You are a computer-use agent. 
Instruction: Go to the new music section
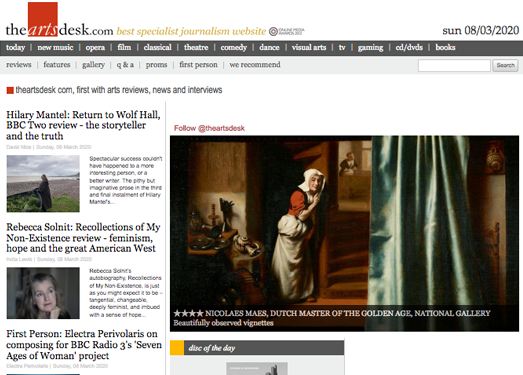(55, 47)
